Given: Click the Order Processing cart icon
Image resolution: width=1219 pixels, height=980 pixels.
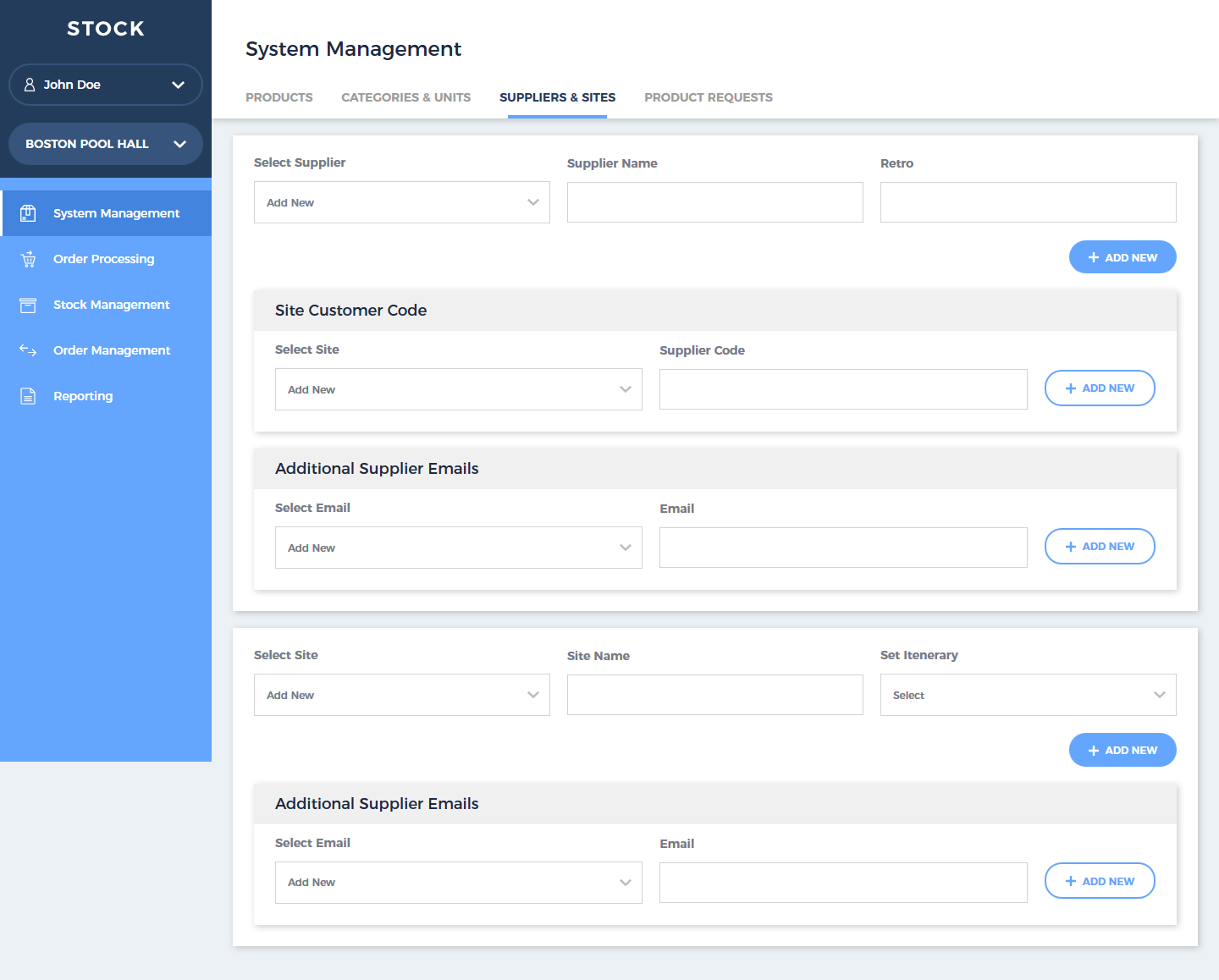Looking at the screenshot, I should pyautogui.click(x=28, y=259).
